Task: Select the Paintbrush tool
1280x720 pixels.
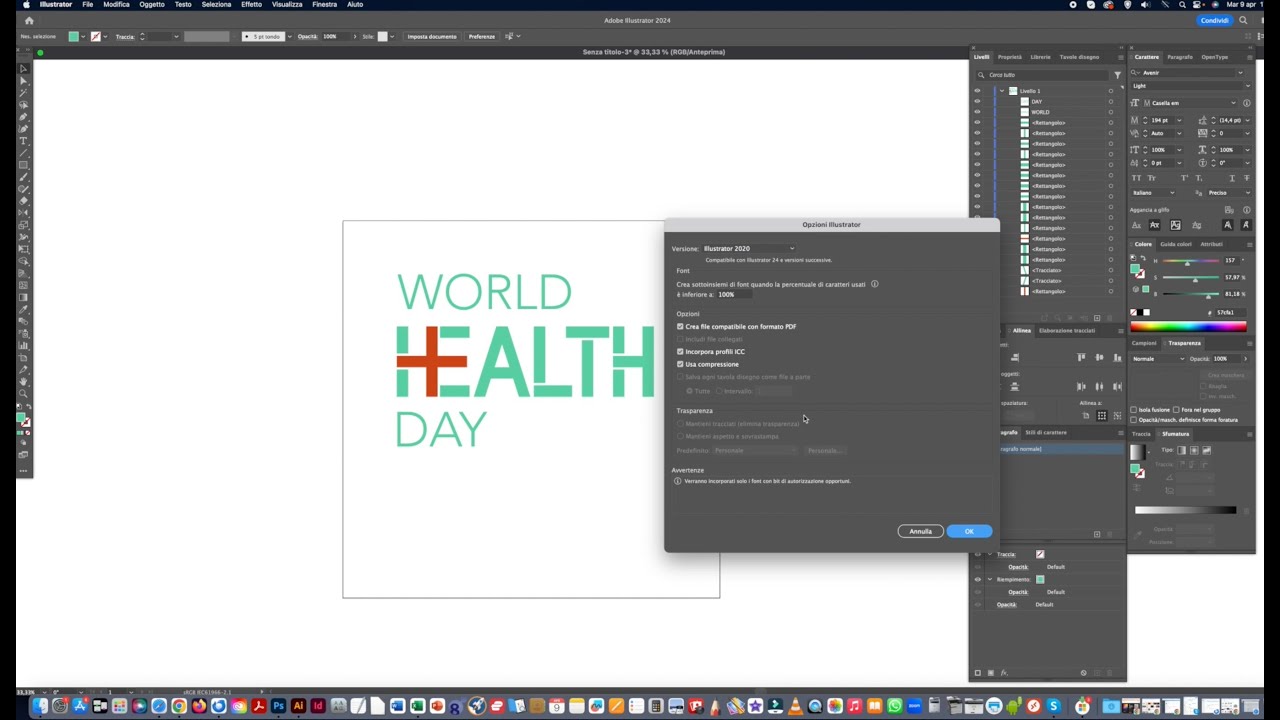Action: 24,177
